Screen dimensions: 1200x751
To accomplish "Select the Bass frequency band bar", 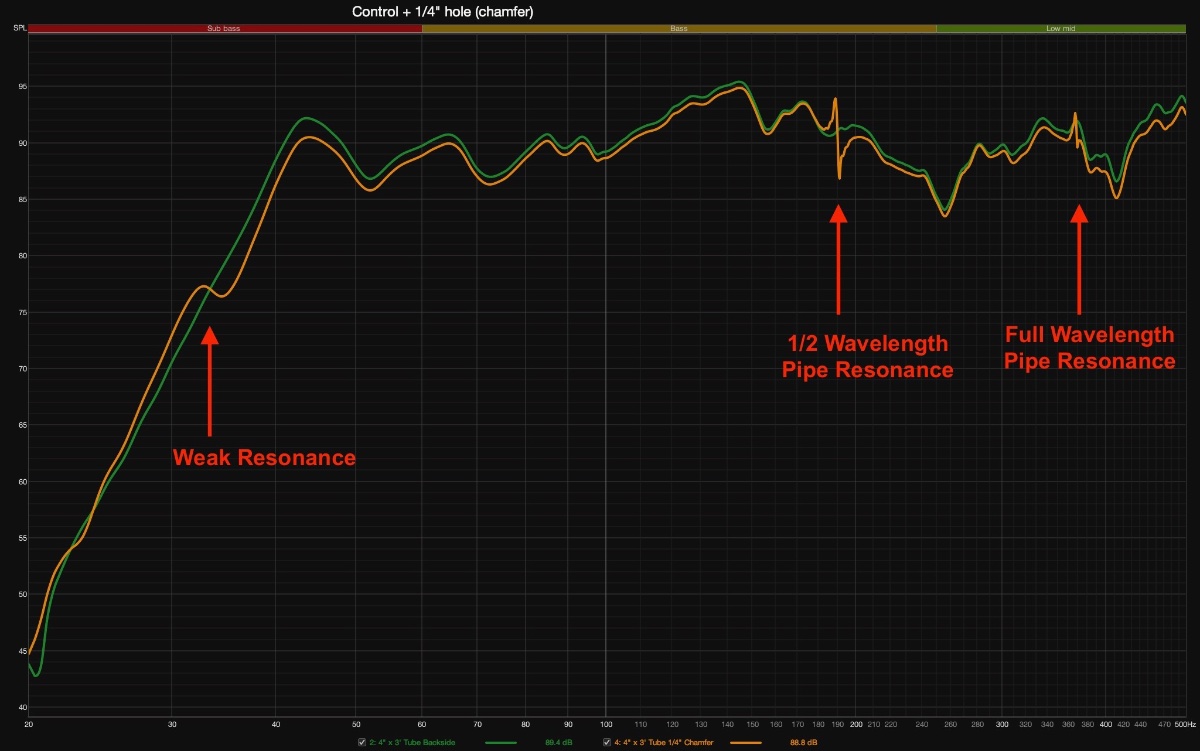I will (679, 29).
